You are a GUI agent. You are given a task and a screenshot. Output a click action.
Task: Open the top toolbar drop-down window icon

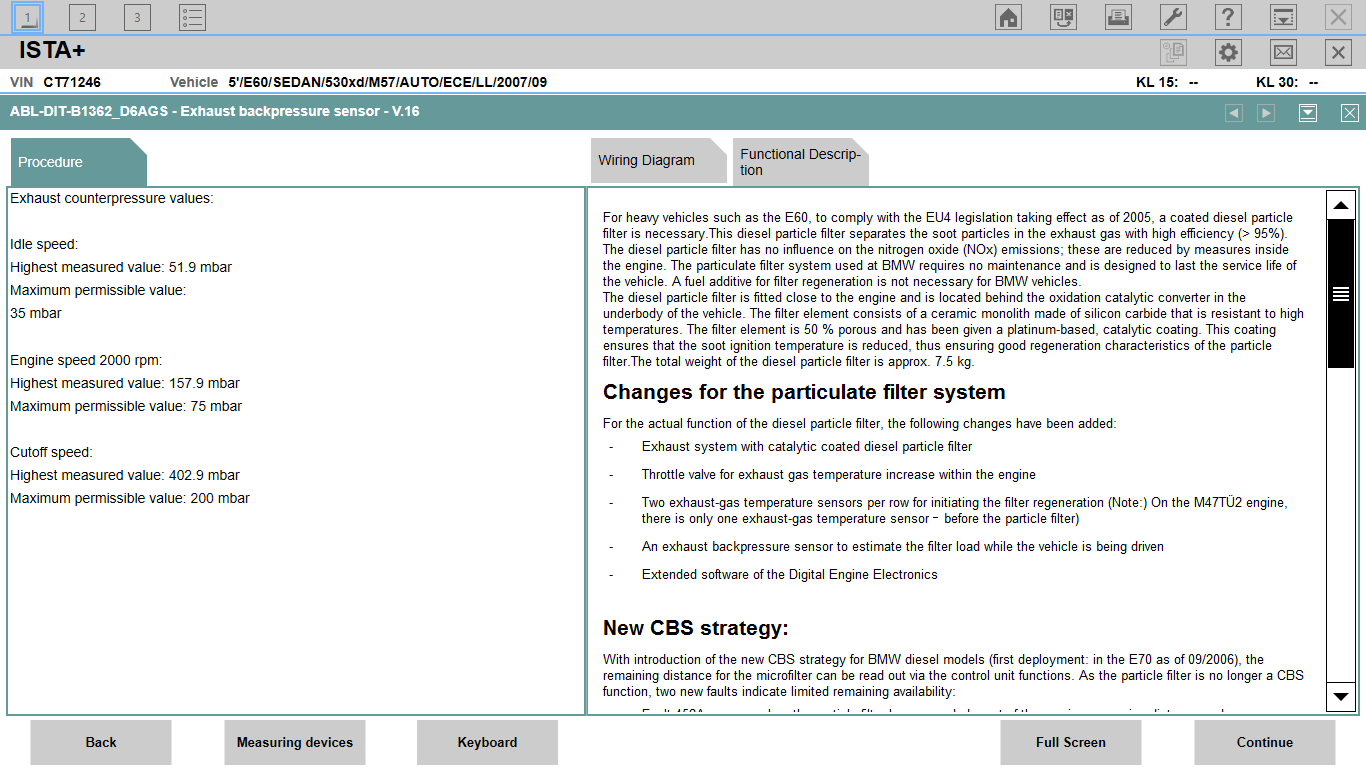pos(1283,17)
